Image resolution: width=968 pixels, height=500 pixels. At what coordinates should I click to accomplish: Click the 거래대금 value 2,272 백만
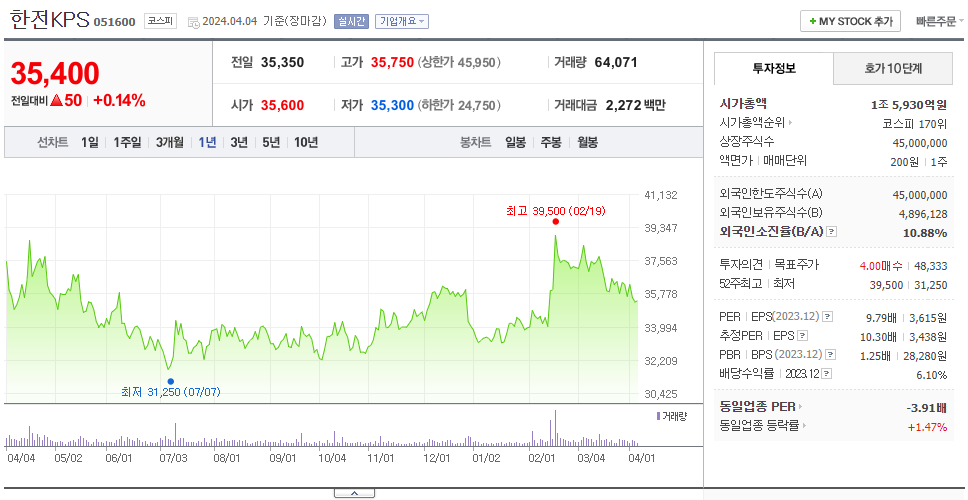[x=635, y=106]
